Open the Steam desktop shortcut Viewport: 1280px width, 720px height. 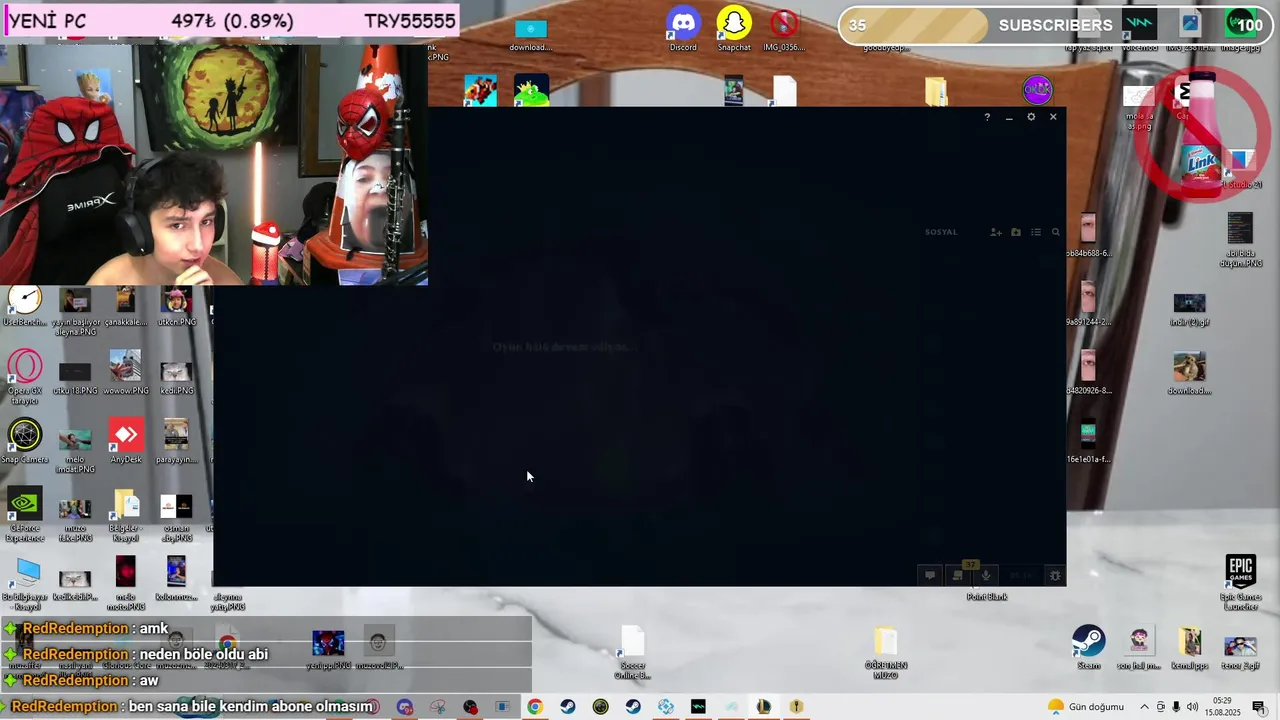[x=1089, y=647]
